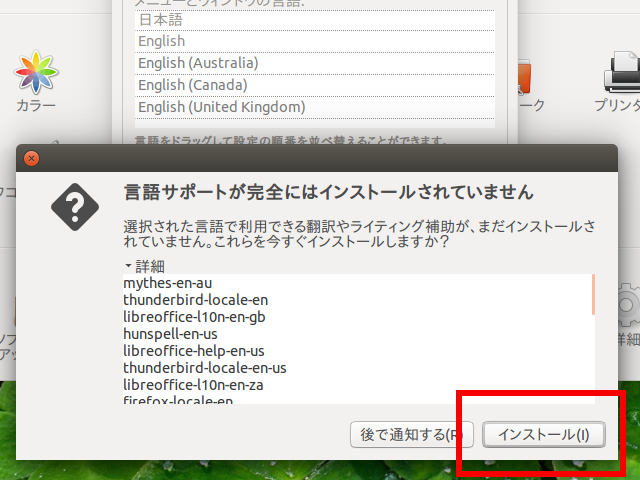Select English (Canada) language entry

(x=314, y=85)
